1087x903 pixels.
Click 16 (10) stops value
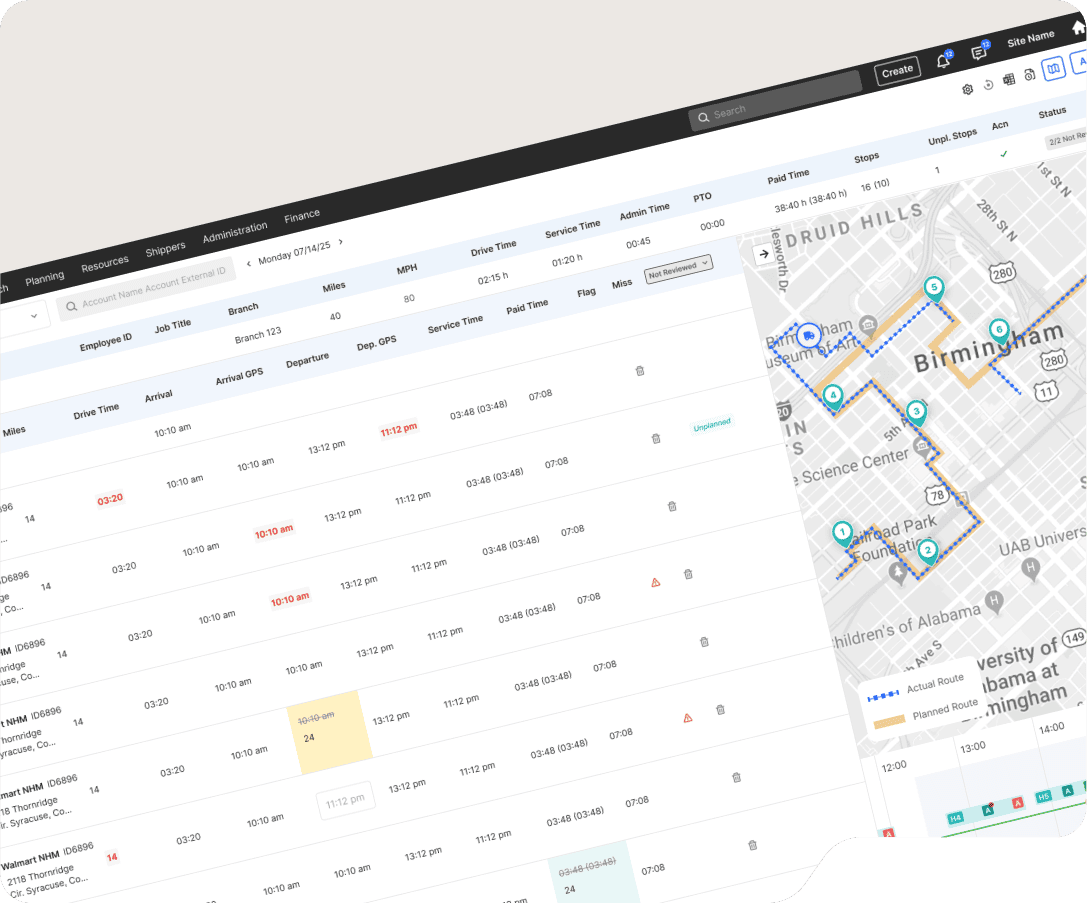[x=875, y=185]
